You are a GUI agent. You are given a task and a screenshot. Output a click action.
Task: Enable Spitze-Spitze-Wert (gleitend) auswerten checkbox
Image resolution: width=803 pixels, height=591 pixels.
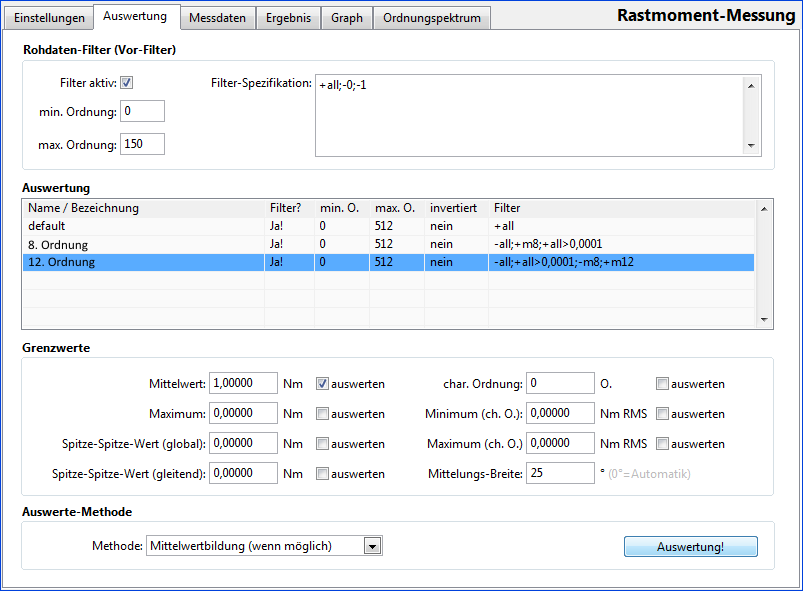[x=322, y=474]
